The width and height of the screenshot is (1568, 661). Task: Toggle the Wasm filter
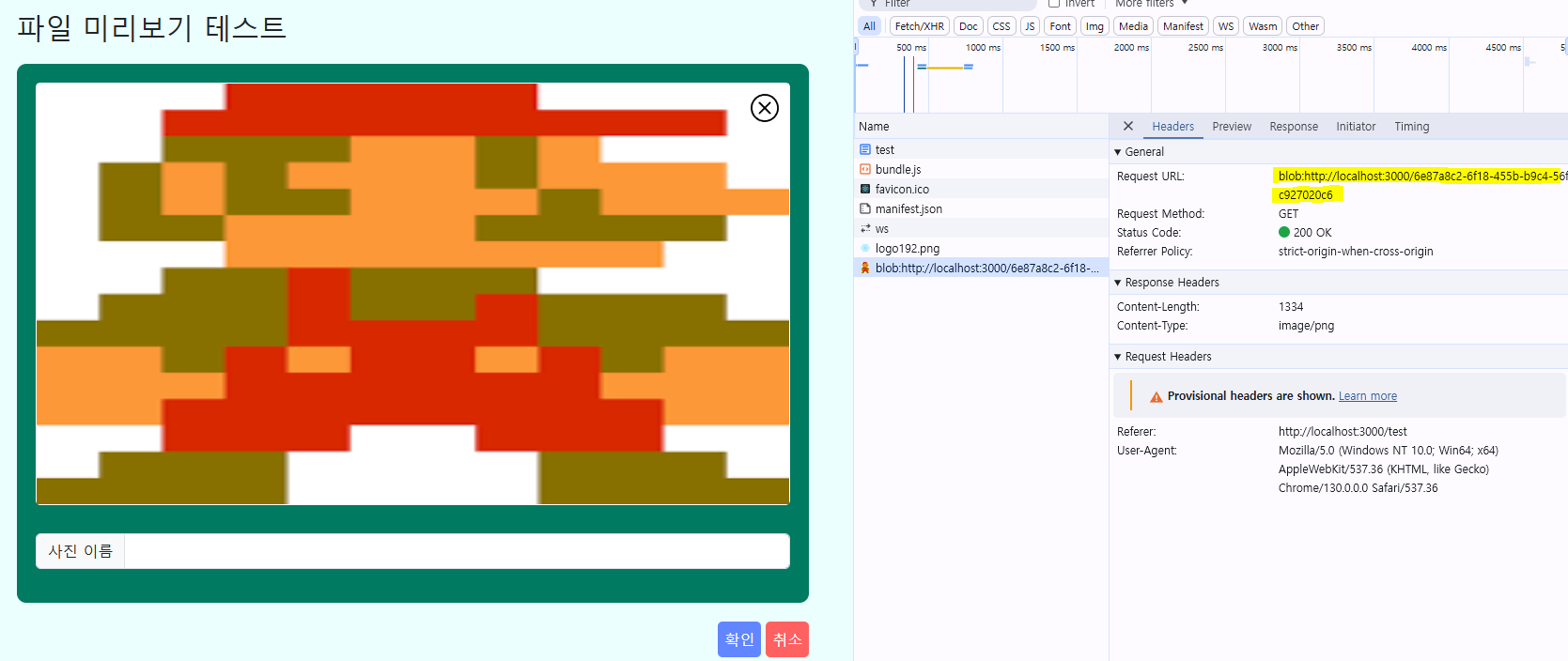point(1263,26)
